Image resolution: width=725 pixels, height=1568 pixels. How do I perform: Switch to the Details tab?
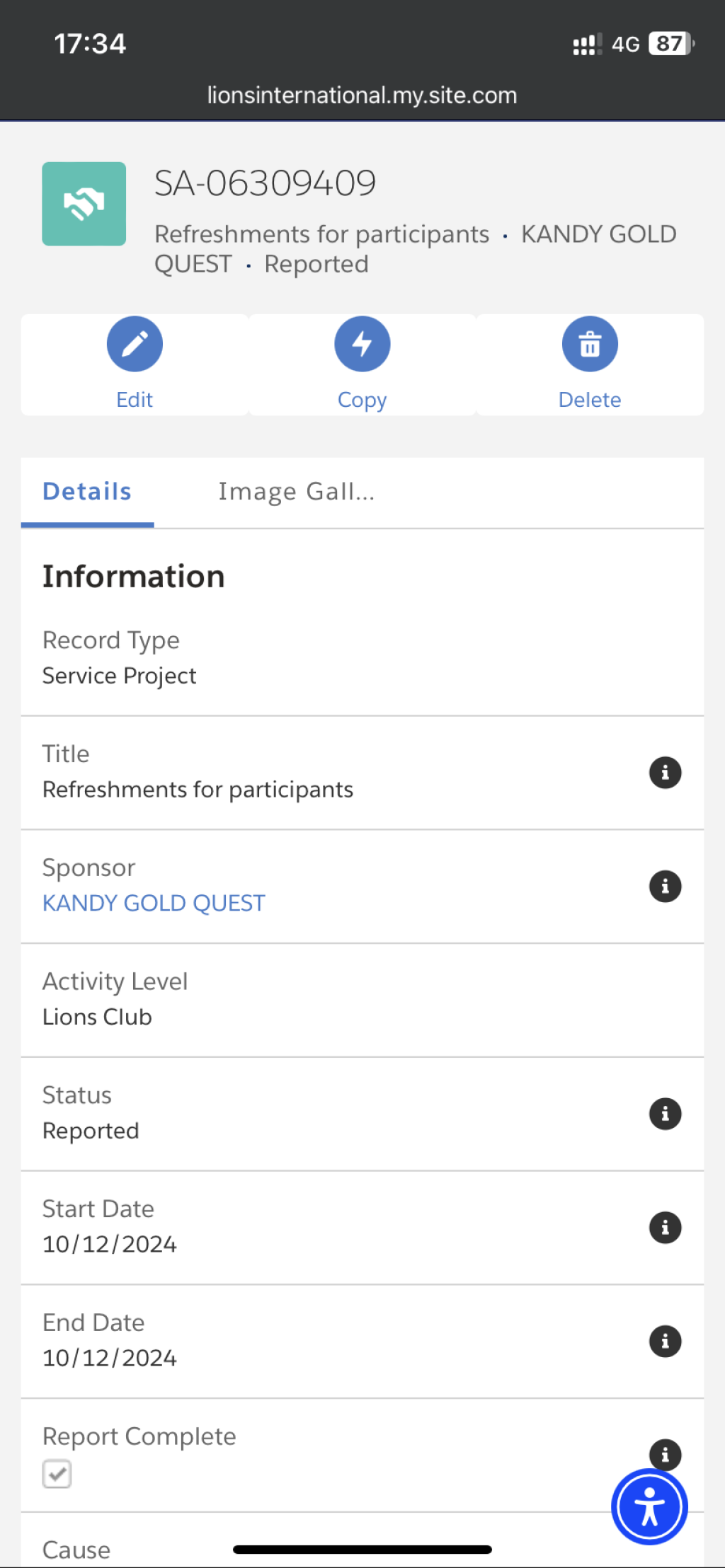[x=87, y=492]
